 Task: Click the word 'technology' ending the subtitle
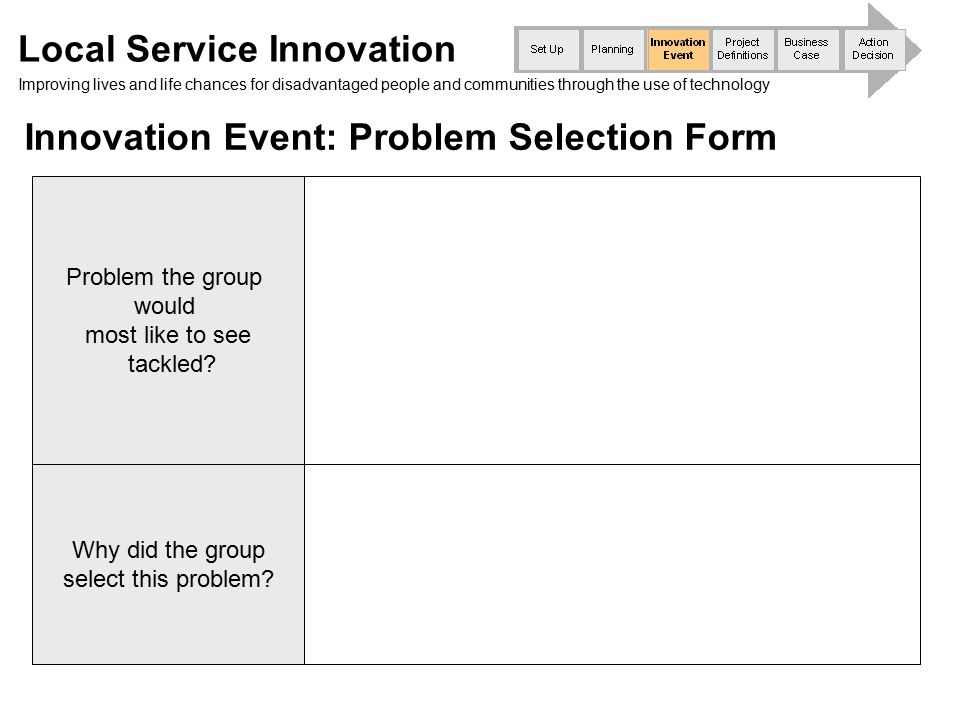(730, 85)
